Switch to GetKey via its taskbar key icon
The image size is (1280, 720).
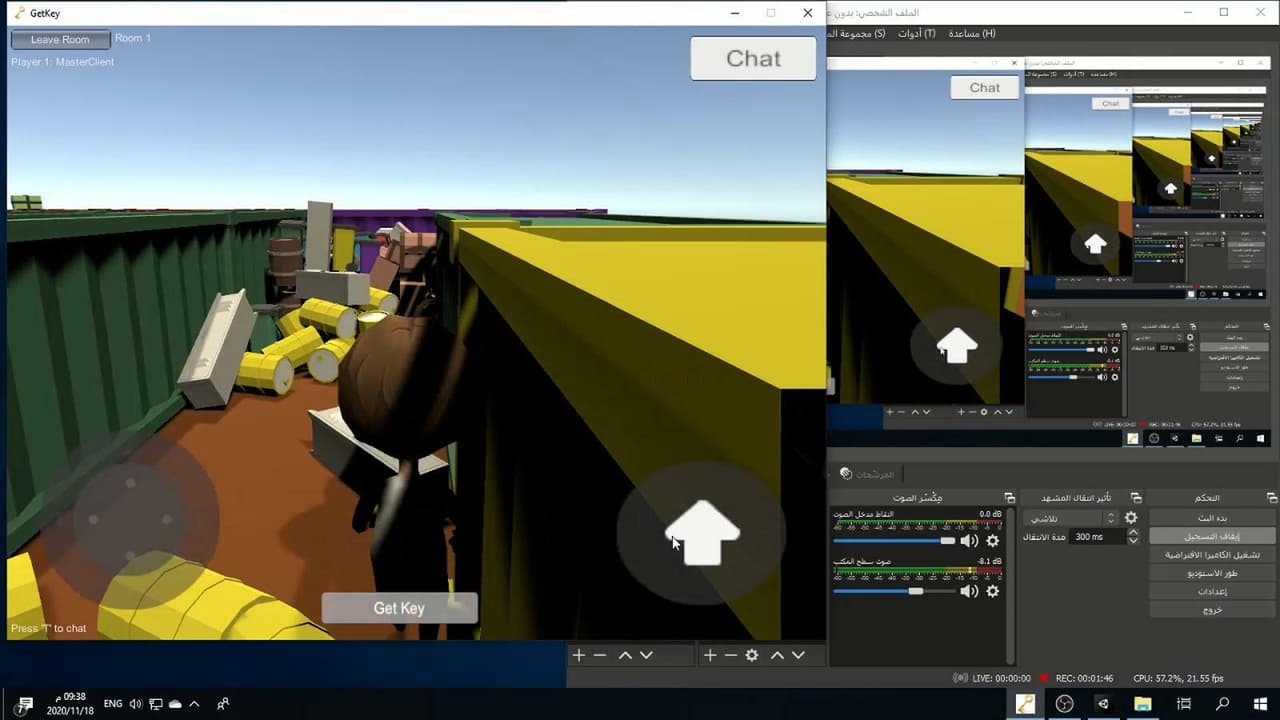pyautogui.click(x=1025, y=704)
